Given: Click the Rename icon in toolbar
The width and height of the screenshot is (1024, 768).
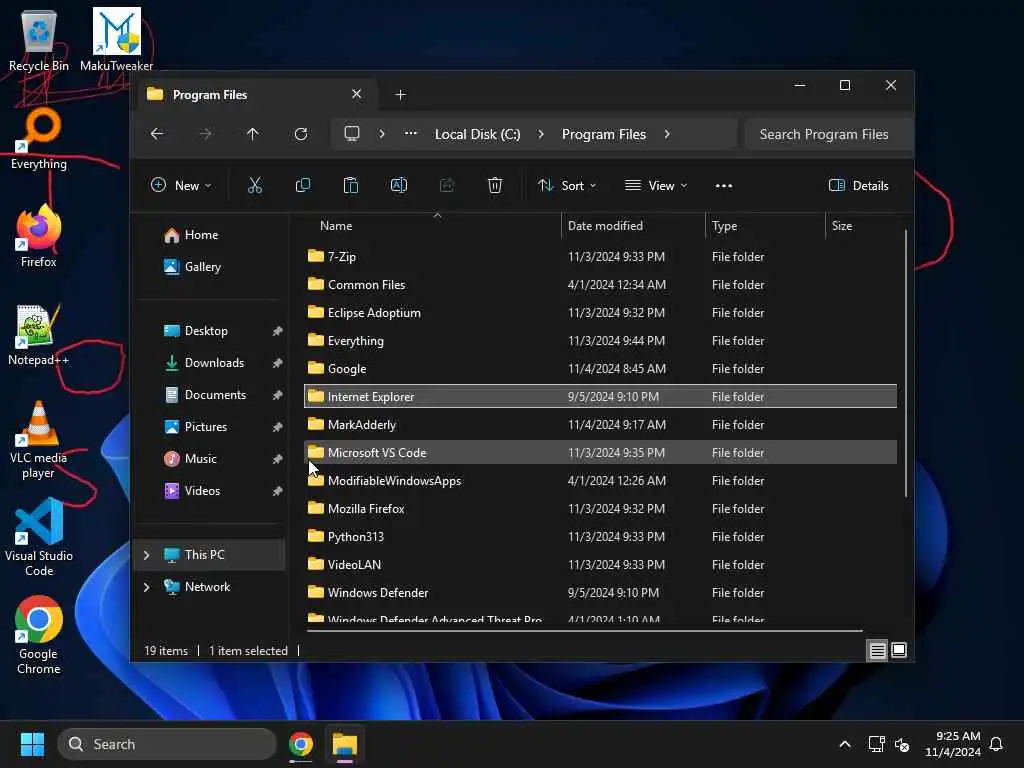Looking at the screenshot, I should click(398, 185).
